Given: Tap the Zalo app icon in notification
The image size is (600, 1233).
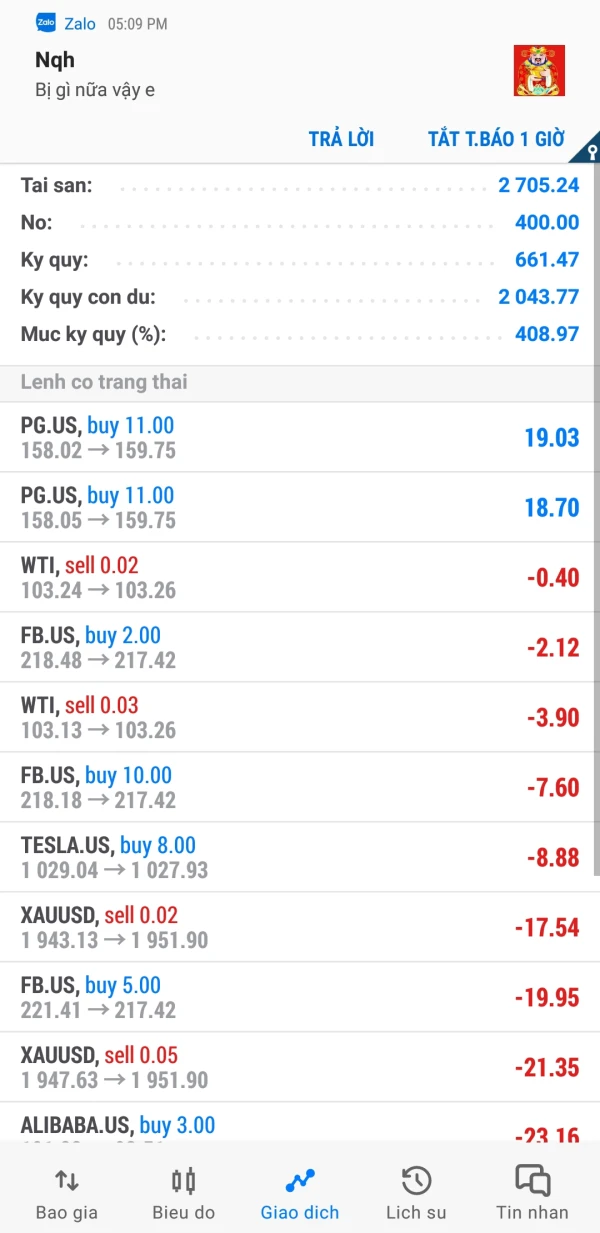Looking at the screenshot, I should (x=46, y=23).
